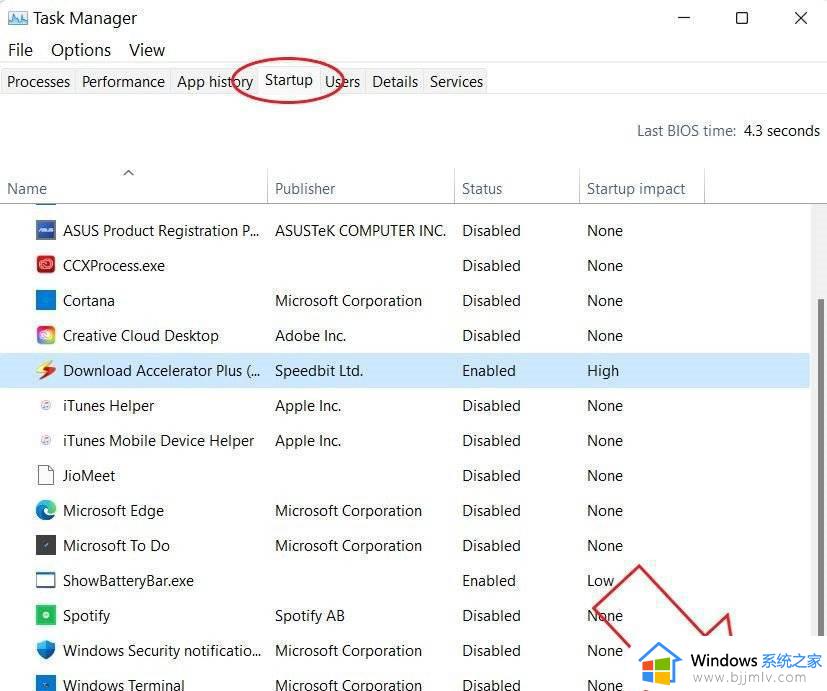Select the ASUS Product Registration entry name

coord(161,231)
